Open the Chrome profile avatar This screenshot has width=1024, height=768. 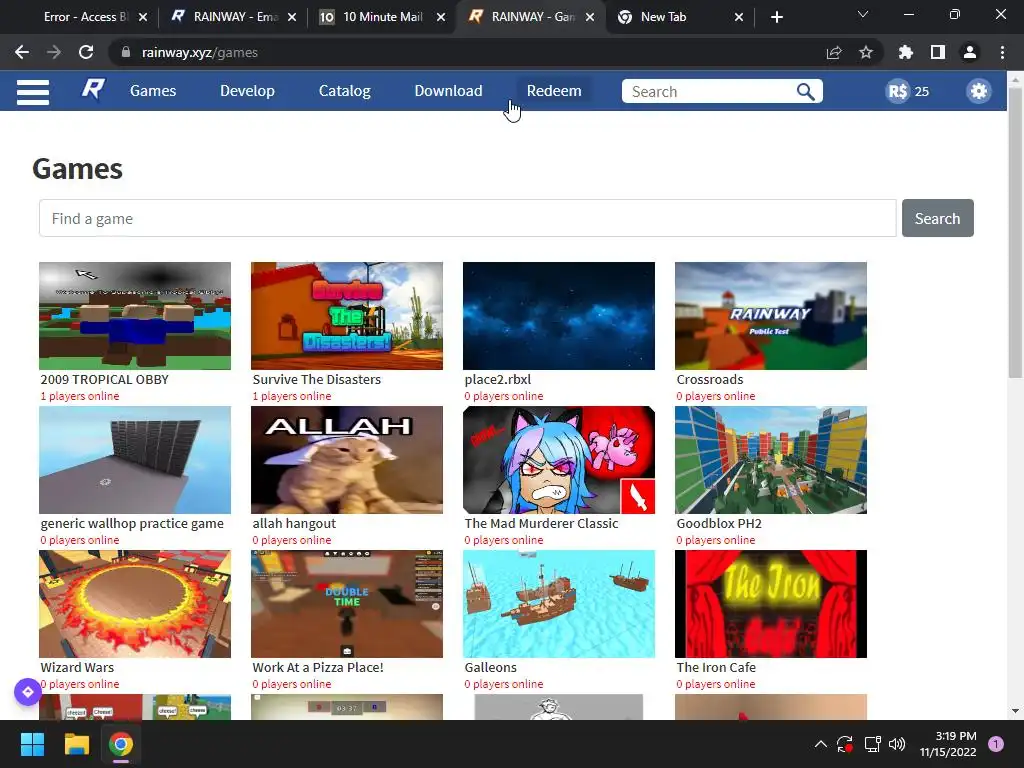click(x=970, y=52)
